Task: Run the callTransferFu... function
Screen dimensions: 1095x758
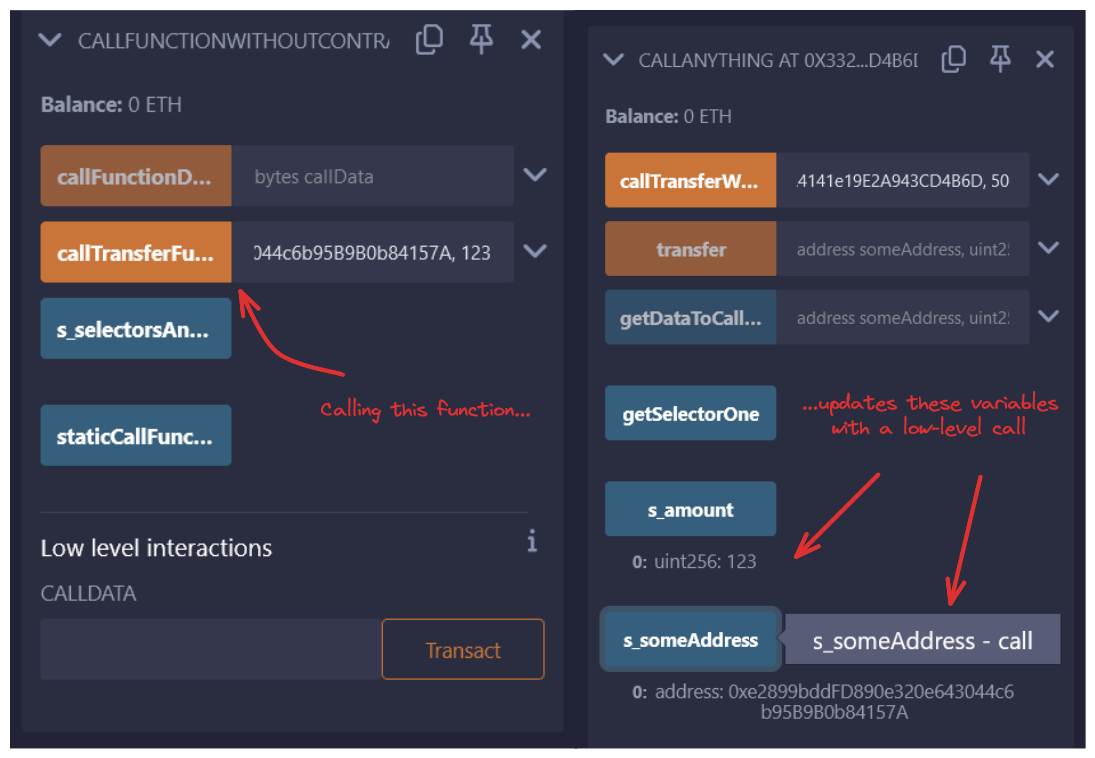Action: tap(136, 252)
